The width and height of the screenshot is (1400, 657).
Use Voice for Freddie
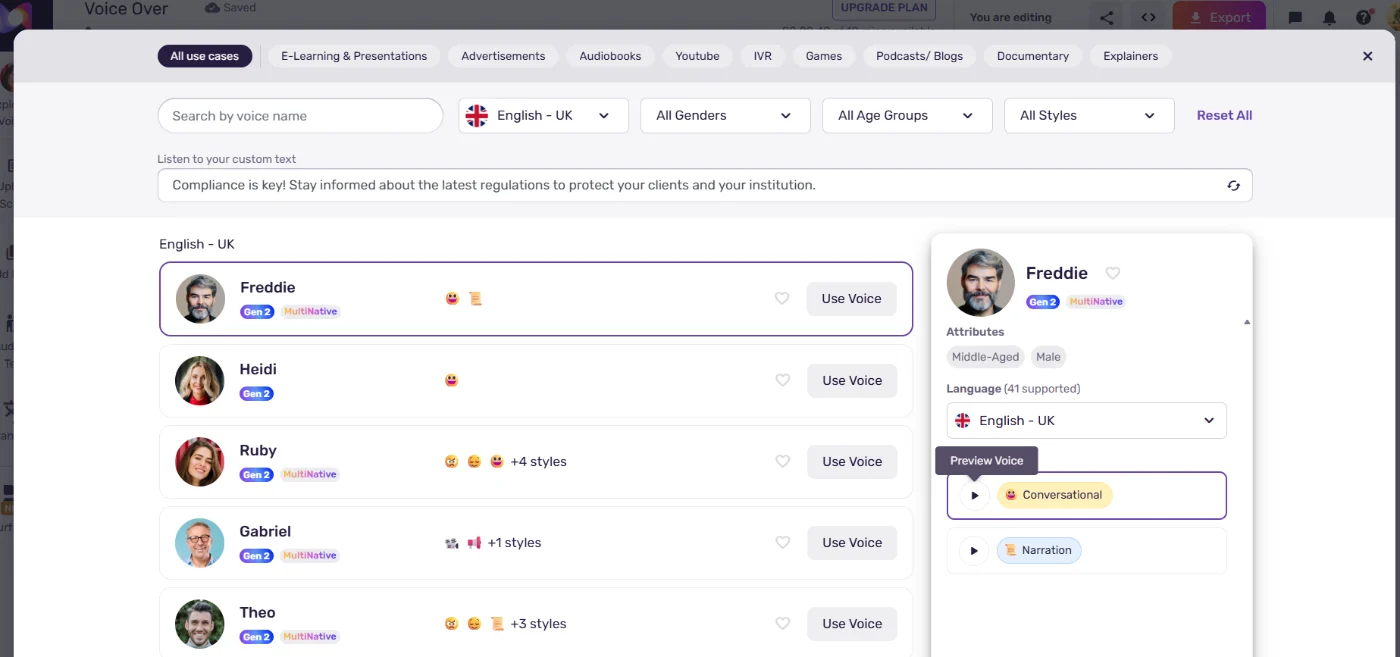point(852,298)
